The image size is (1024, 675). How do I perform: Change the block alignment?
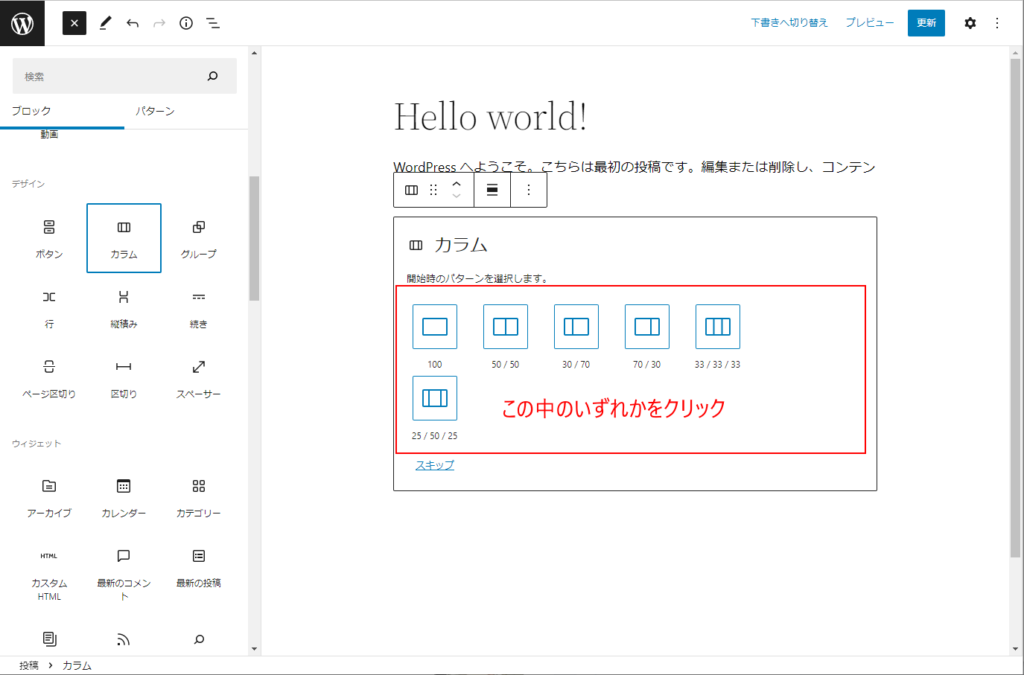tap(492, 190)
